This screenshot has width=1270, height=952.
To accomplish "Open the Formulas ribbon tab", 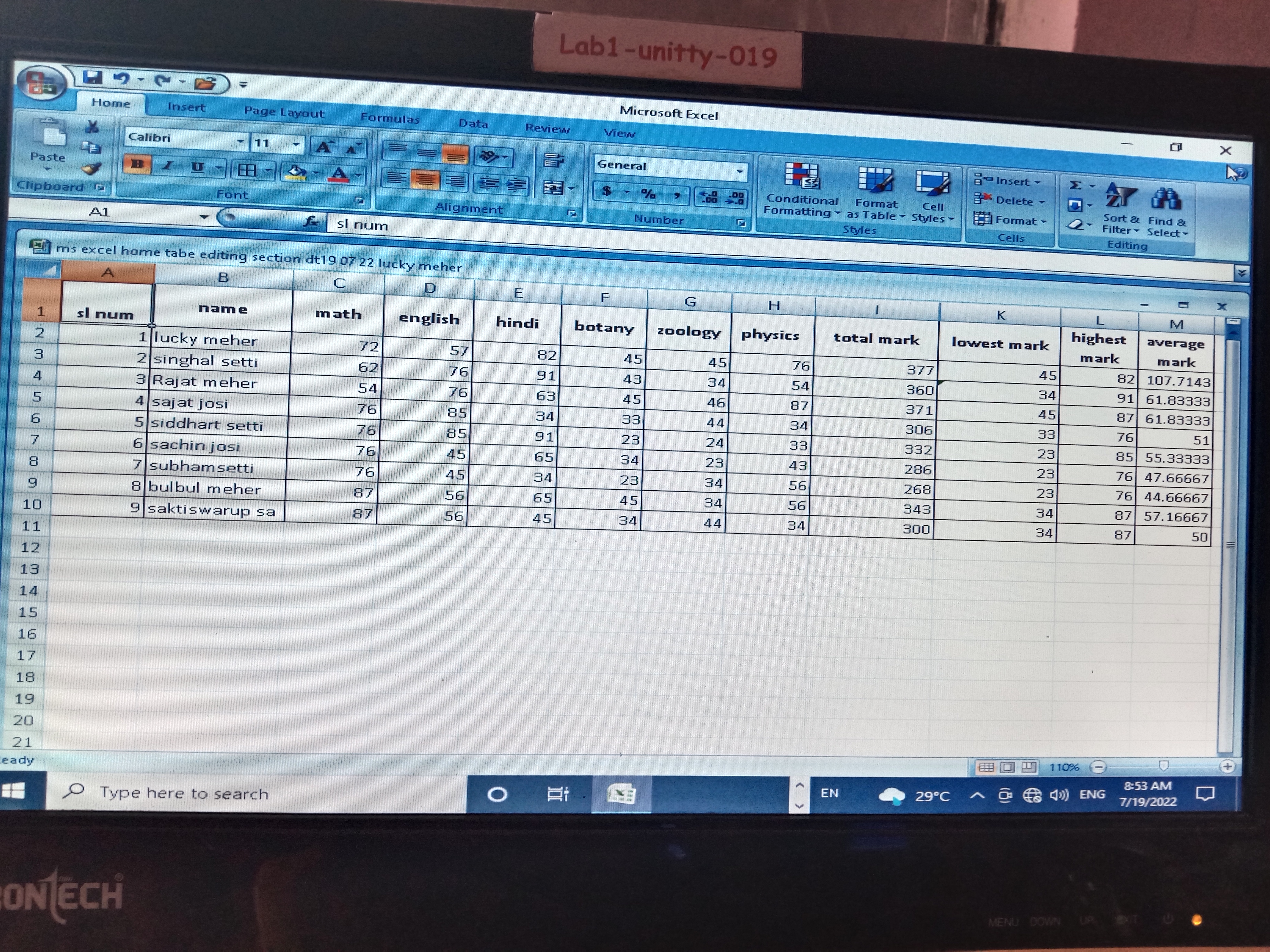I will click(390, 118).
